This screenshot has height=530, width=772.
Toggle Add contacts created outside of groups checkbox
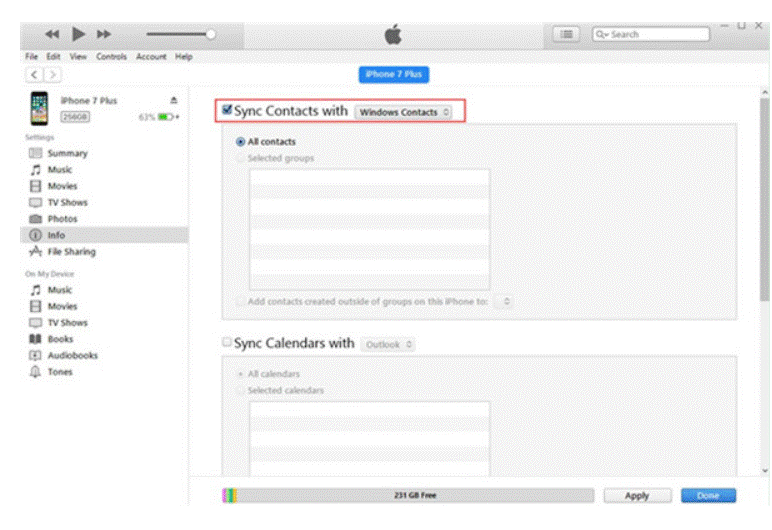pos(240,301)
